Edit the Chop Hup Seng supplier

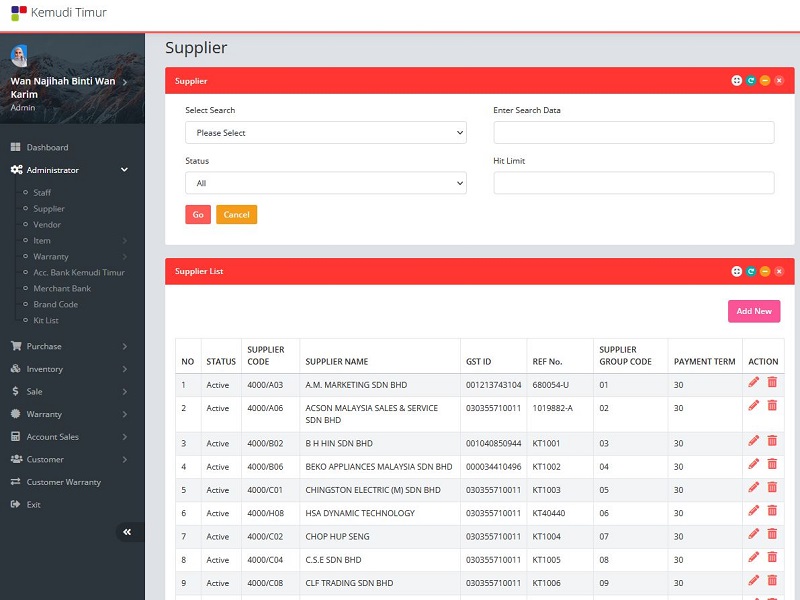[x=754, y=534]
